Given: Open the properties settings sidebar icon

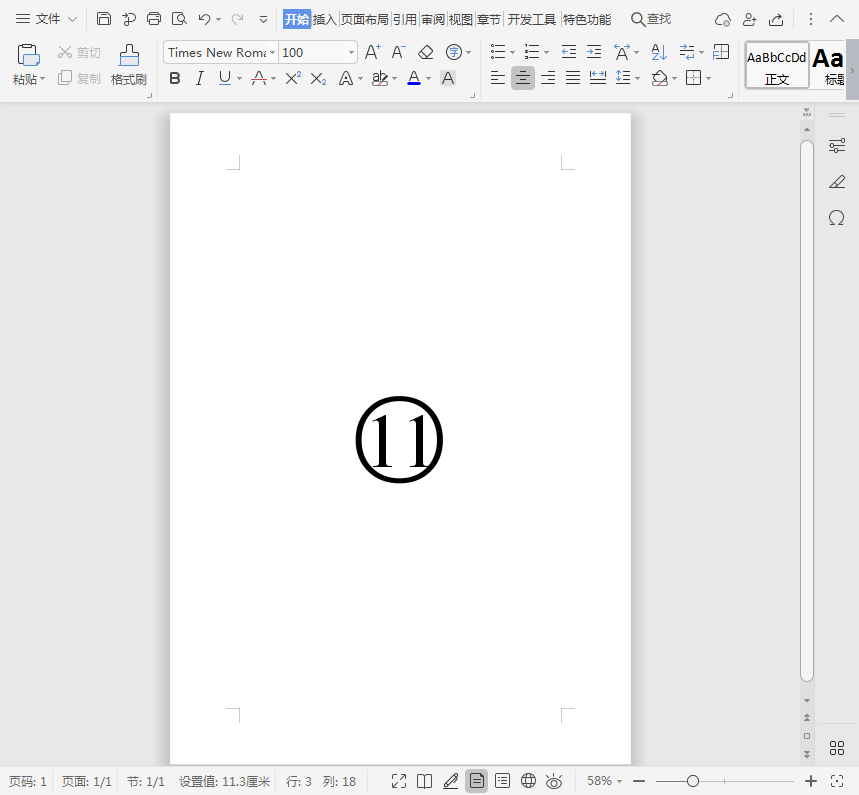Looking at the screenshot, I should pyautogui.click(x=837, y=146).
